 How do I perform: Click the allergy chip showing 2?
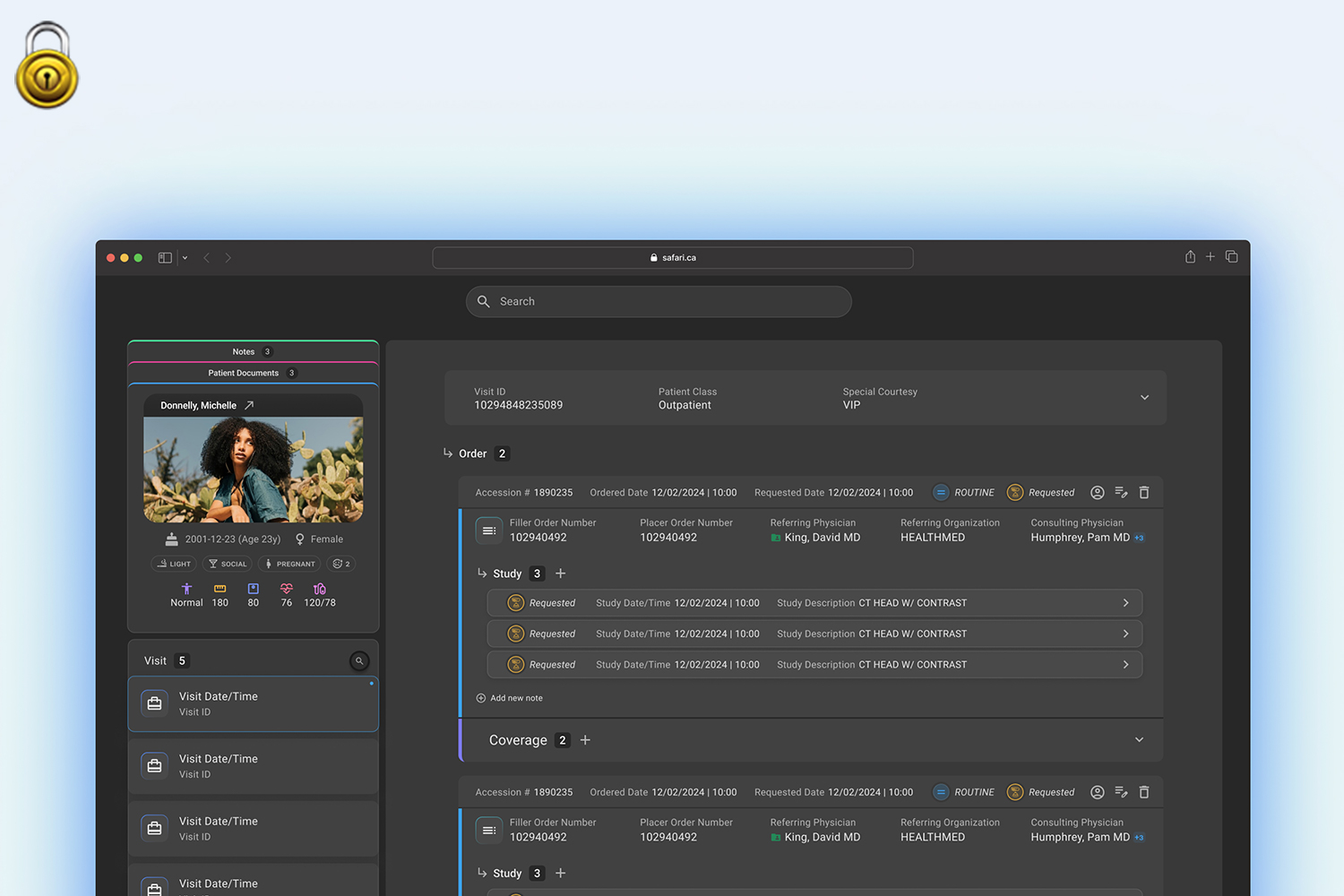341,564
